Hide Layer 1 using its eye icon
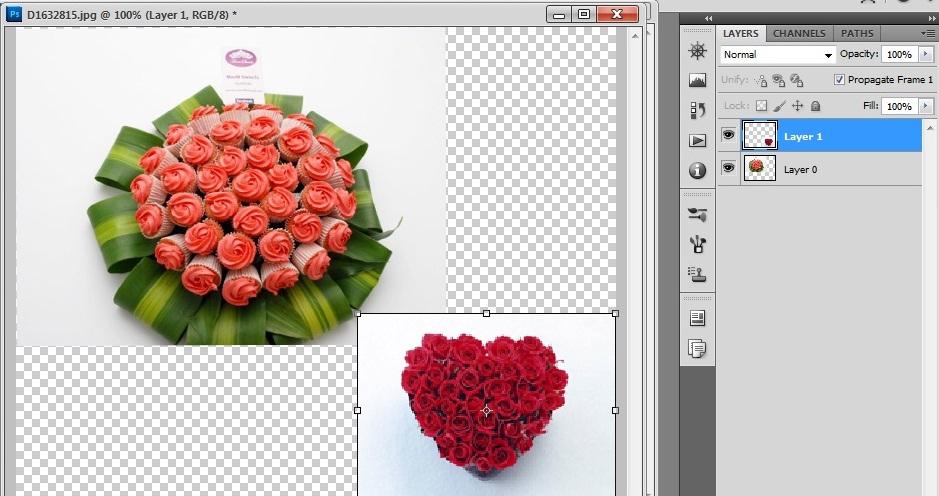Image resolution: width=939 pixels, height=496 pixels. [728, 136]
